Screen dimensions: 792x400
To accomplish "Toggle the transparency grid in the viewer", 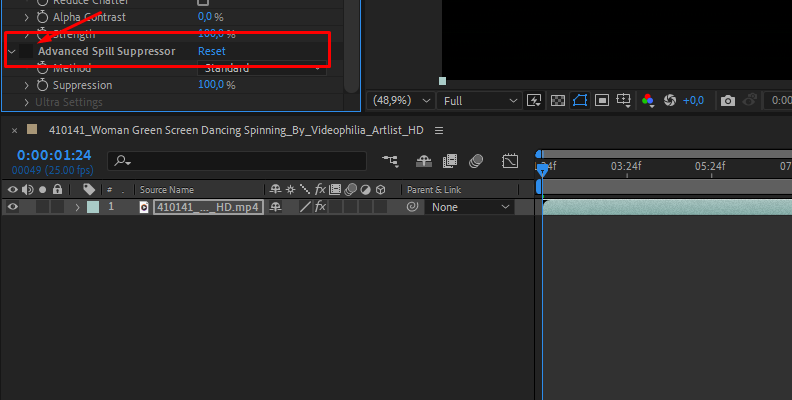I will coord(558,101).
